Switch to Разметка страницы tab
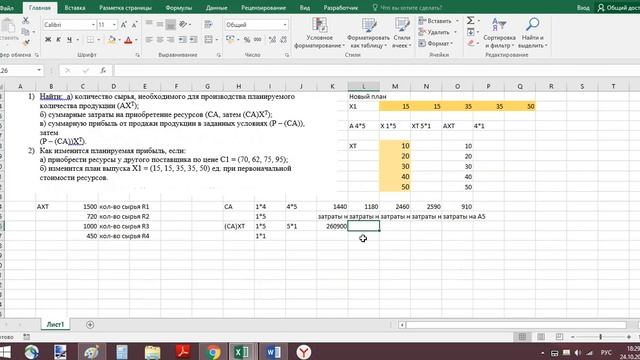 pyautogui.click(x=125, y=8)
